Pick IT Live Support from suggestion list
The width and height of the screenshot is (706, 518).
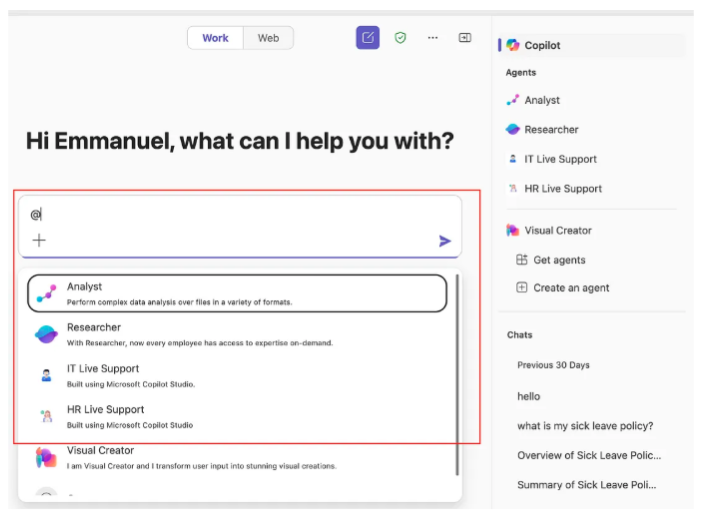point(236,375)
